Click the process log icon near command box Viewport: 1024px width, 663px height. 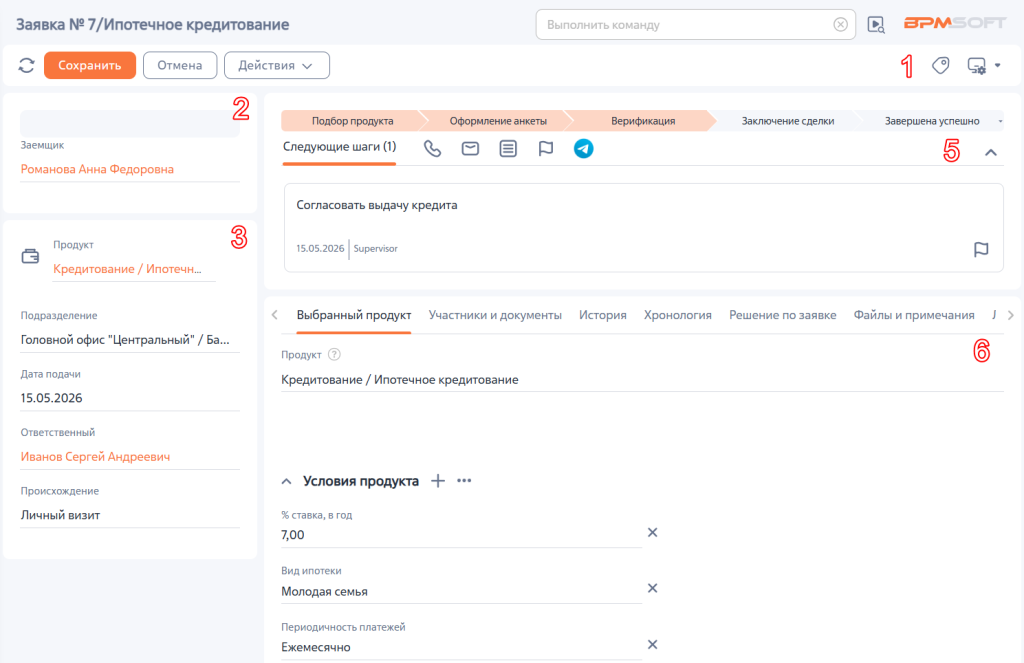(876, 25)
